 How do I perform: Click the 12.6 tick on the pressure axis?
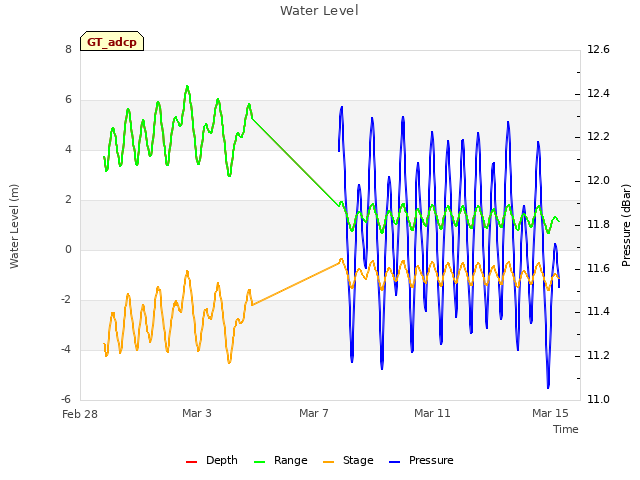(598, 49)
